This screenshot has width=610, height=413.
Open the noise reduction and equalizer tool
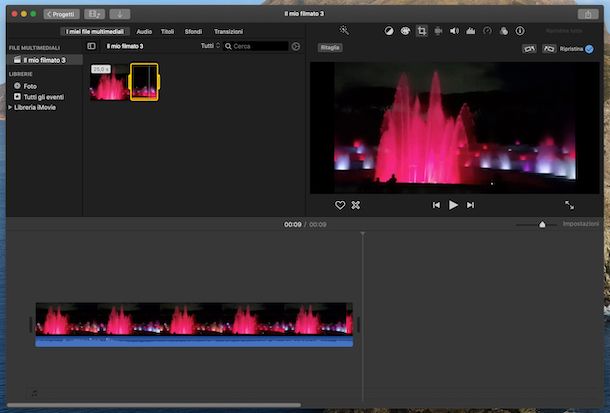click(471, 31)
